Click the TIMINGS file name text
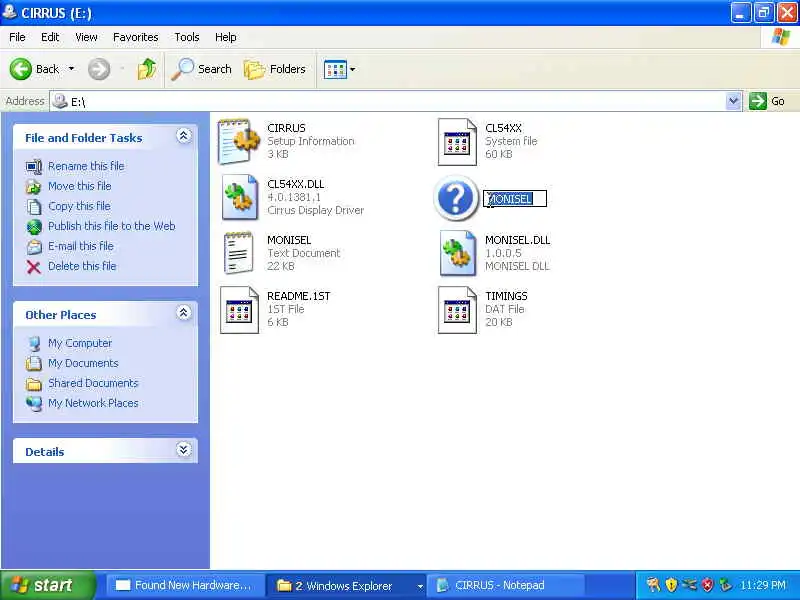Viewport: 800px width, 600px height. click(506, 296)
